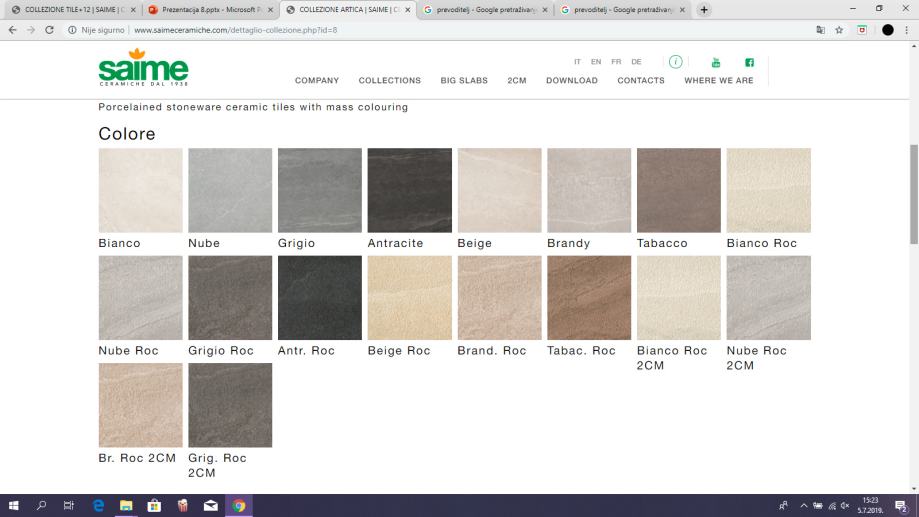The width and height of the screenshot is (919, 517).
Task: Open File Explorer from the taskbar
Action: [126, 506]
